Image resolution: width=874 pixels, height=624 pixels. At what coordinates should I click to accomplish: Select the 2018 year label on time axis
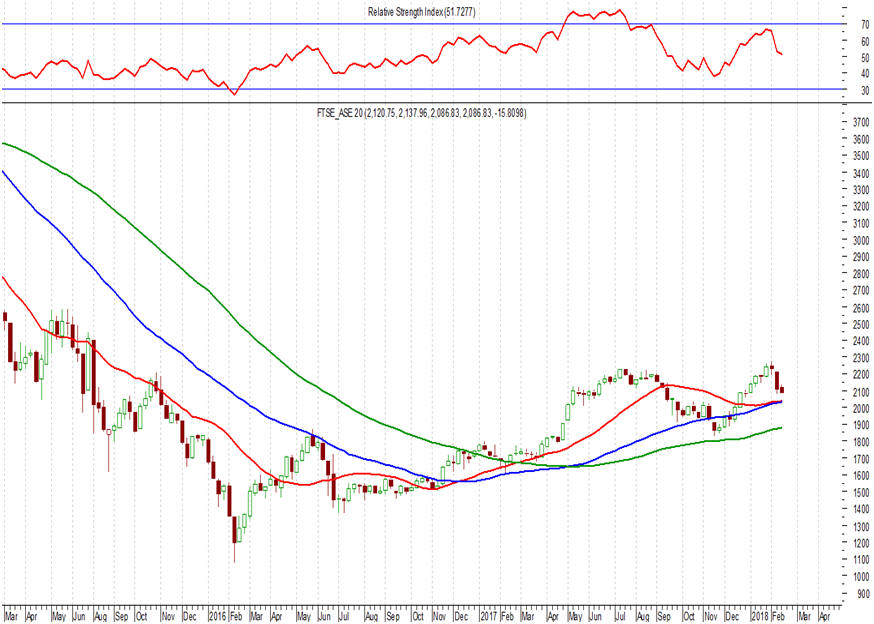(760, 617)
